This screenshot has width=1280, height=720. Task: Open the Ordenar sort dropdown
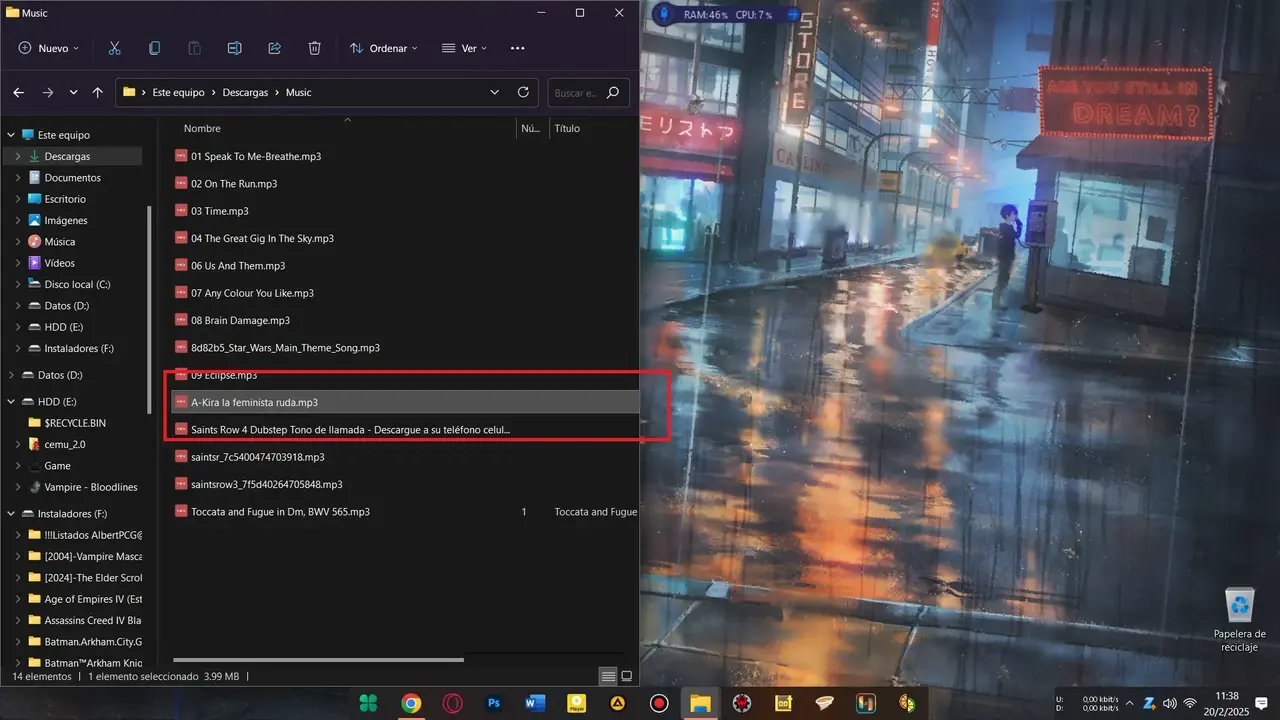384,48
